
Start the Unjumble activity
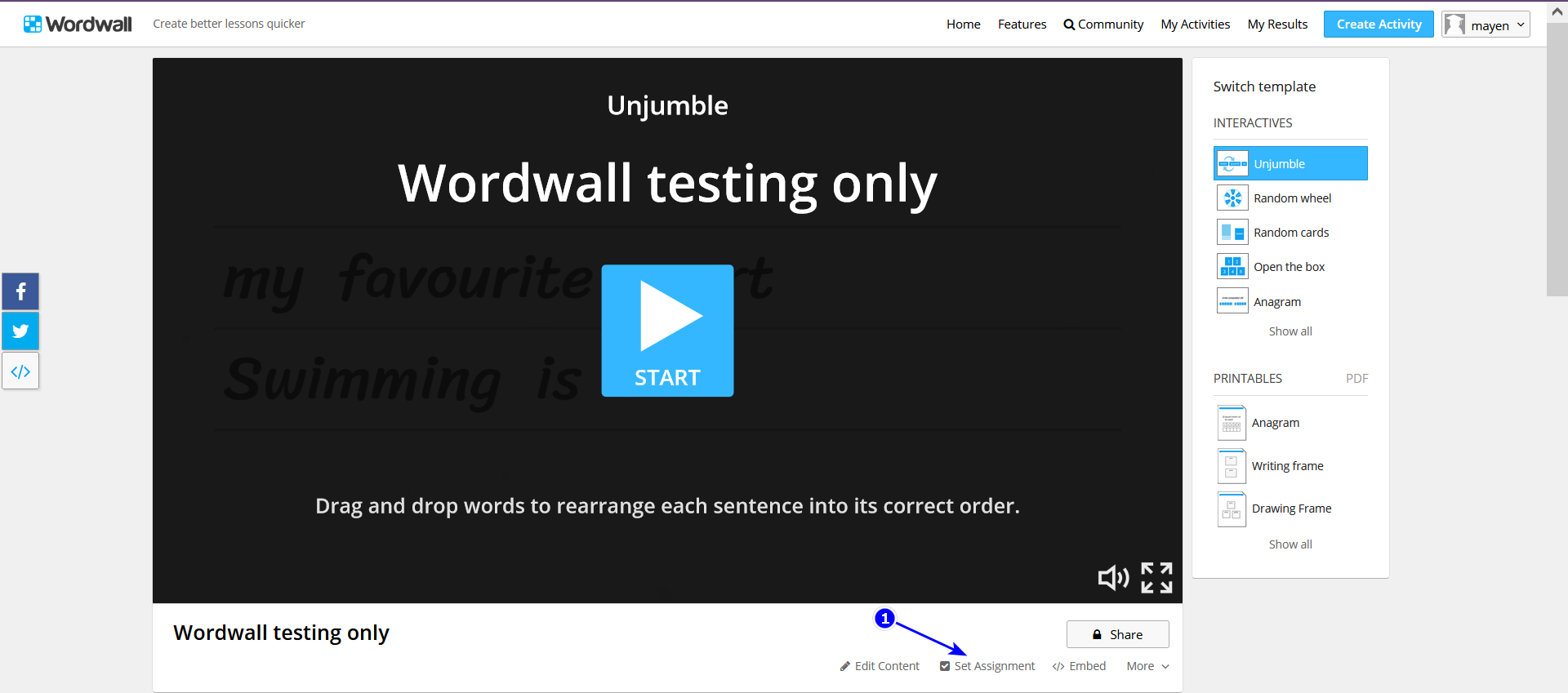coord(667,331)
